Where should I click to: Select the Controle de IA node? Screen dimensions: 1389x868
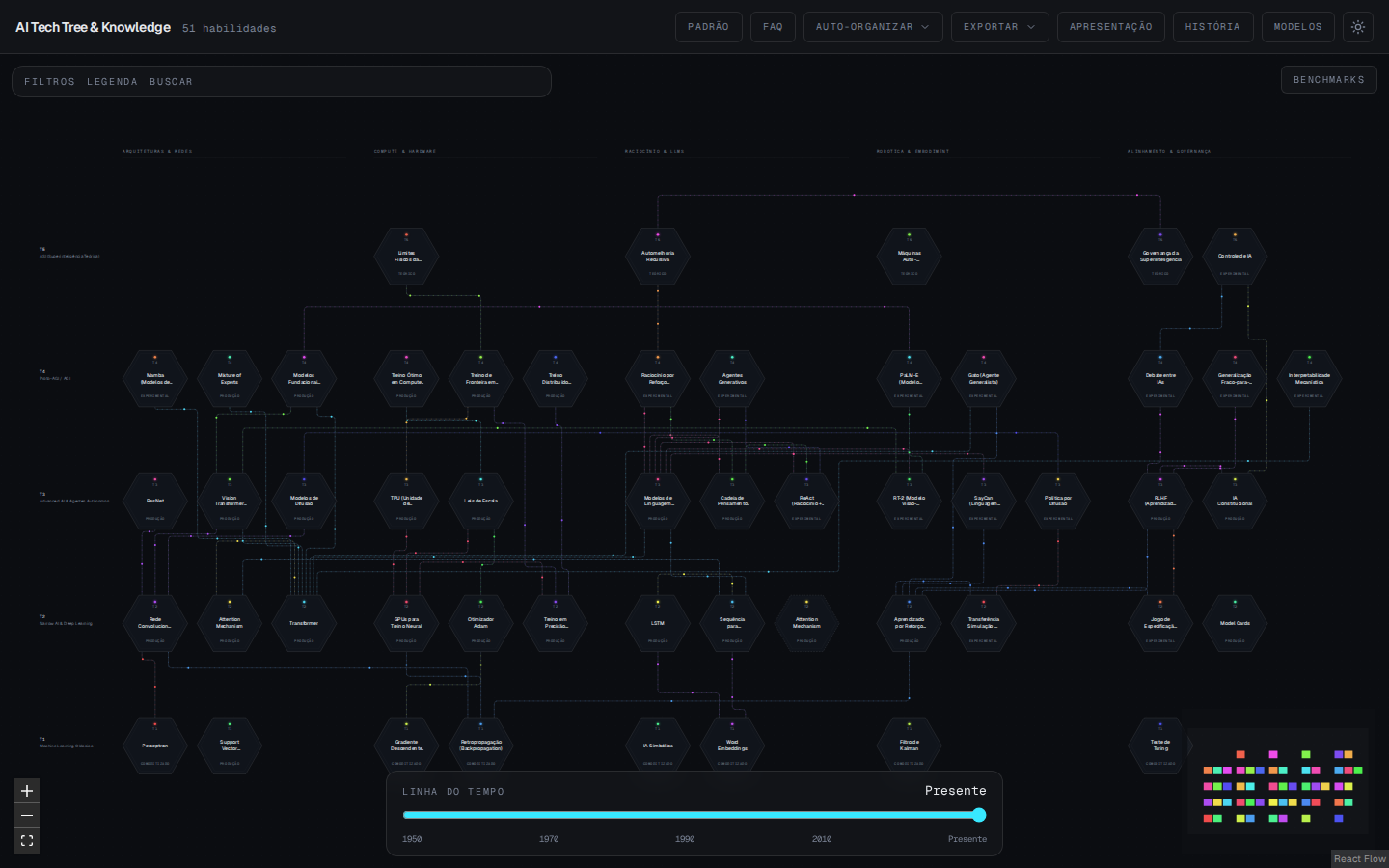[x=1235, y=257]
